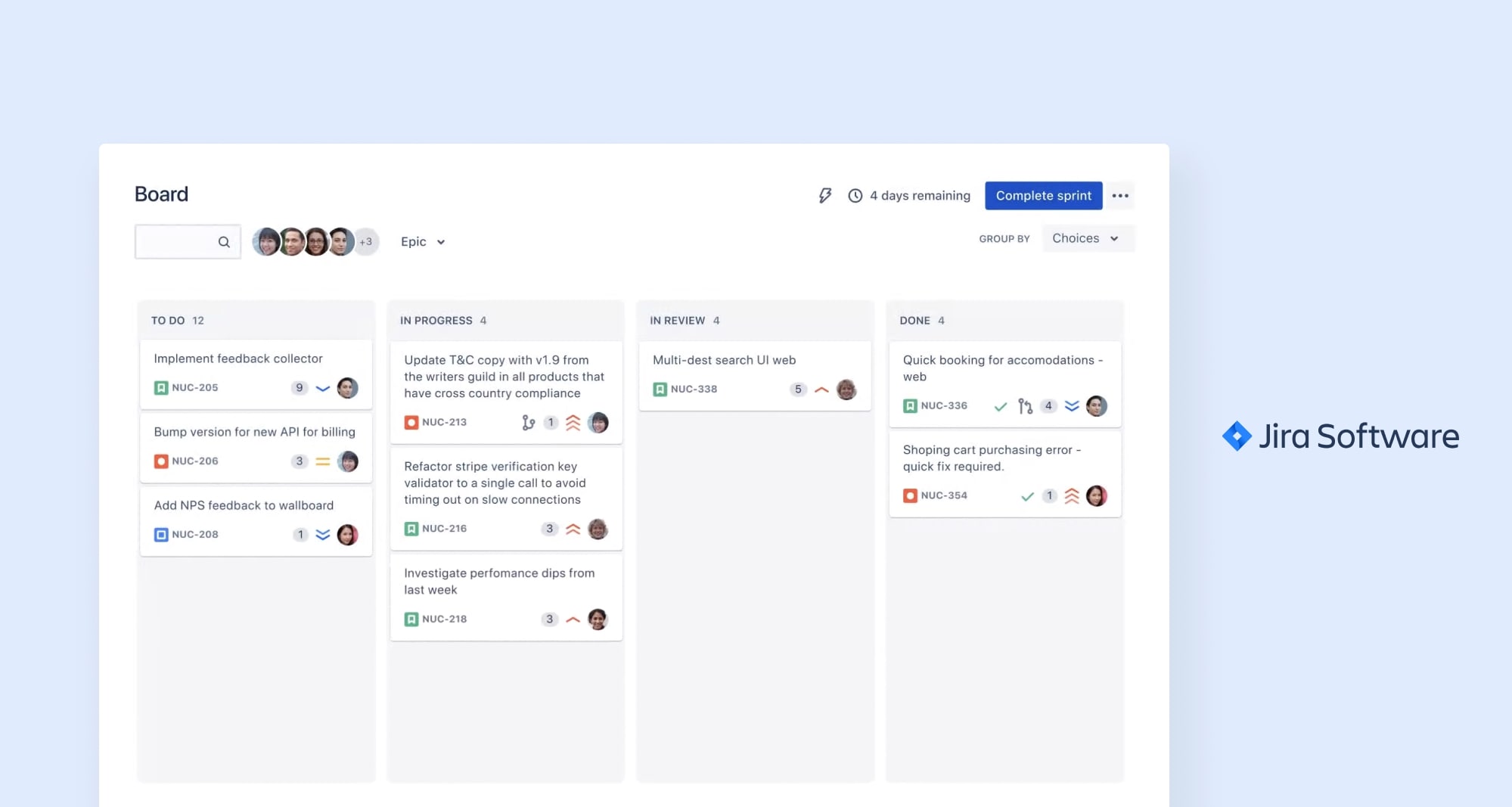
Task: Click the assignee avatar on NUC-208
Action: point(348,535)
